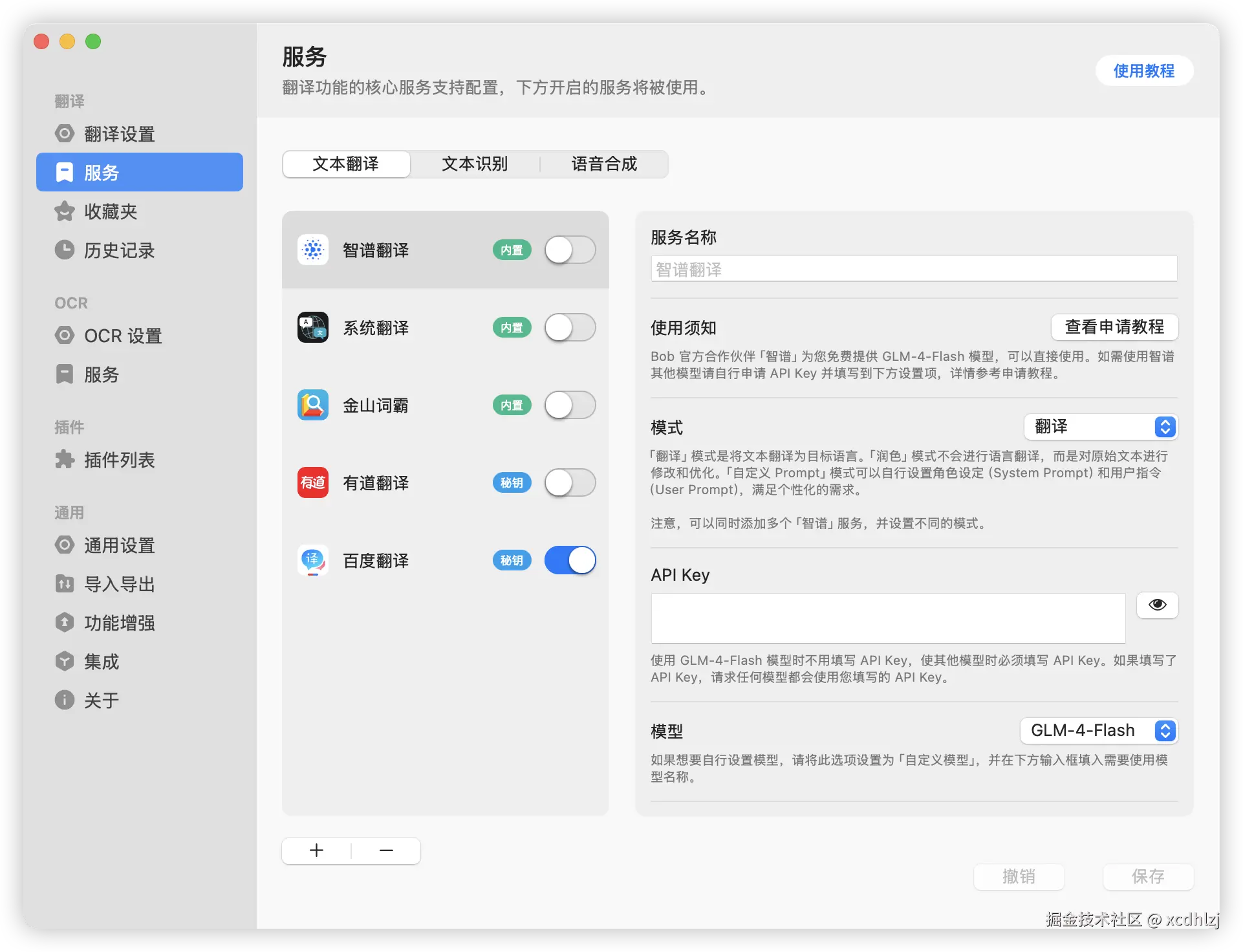This screenshot has height=952, width=1243.
Task: Switch to the 文本识别 tab
Action: pyautogui.click(x=475, y=164)
